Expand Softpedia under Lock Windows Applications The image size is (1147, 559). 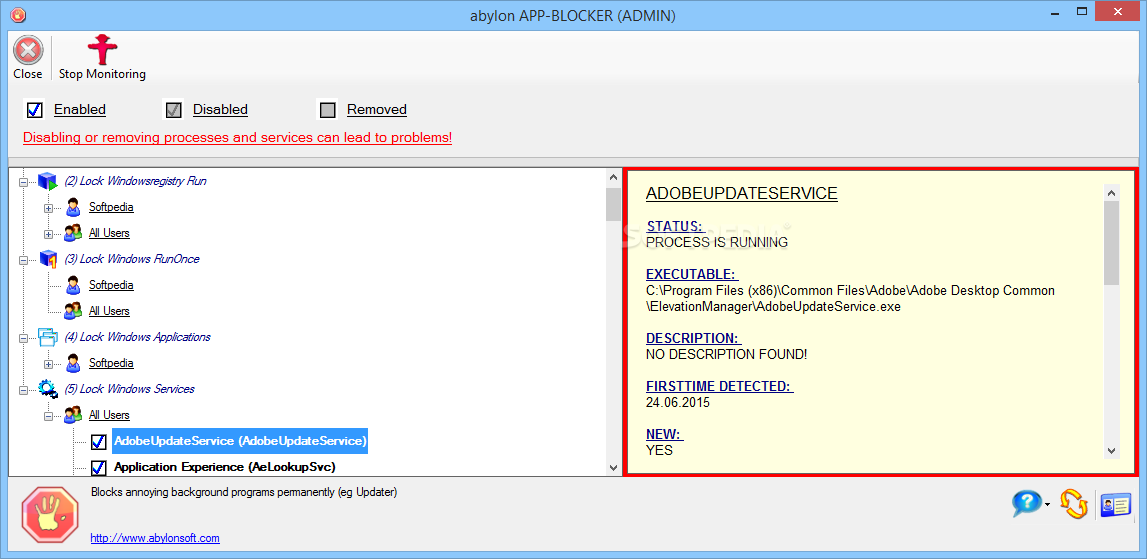(49, 364)
